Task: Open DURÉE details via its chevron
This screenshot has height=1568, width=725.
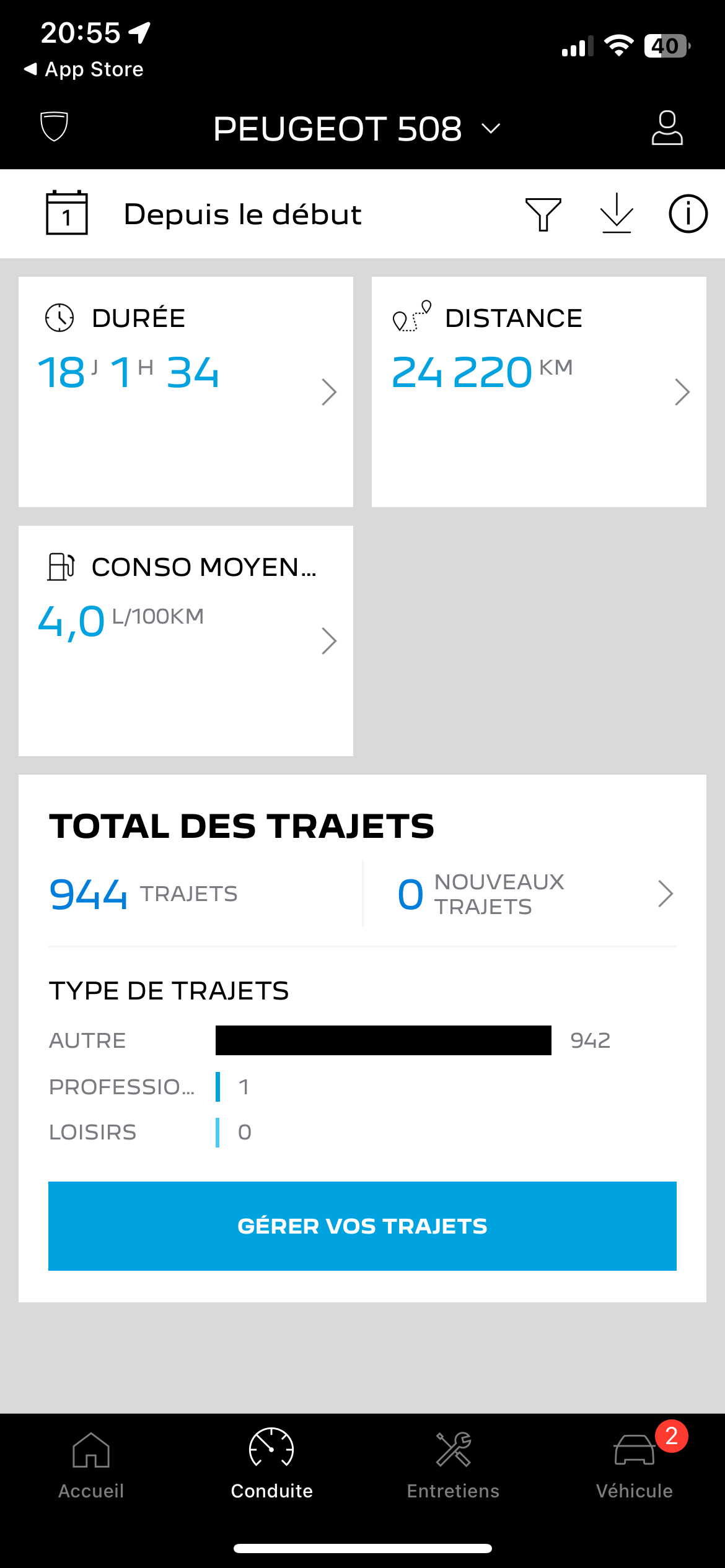Action: (329, 392)
